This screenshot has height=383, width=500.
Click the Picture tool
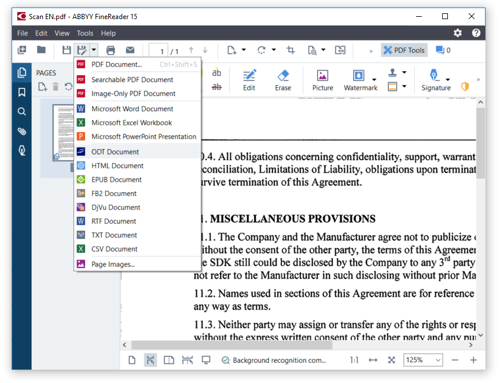[x=322, y=80]
